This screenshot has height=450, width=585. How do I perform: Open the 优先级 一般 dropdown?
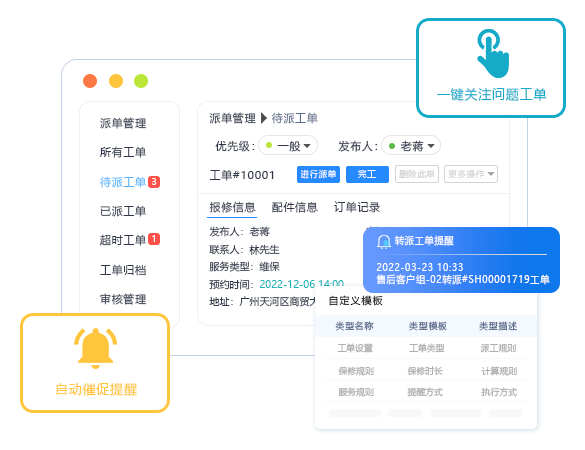[x=288, y=146]
